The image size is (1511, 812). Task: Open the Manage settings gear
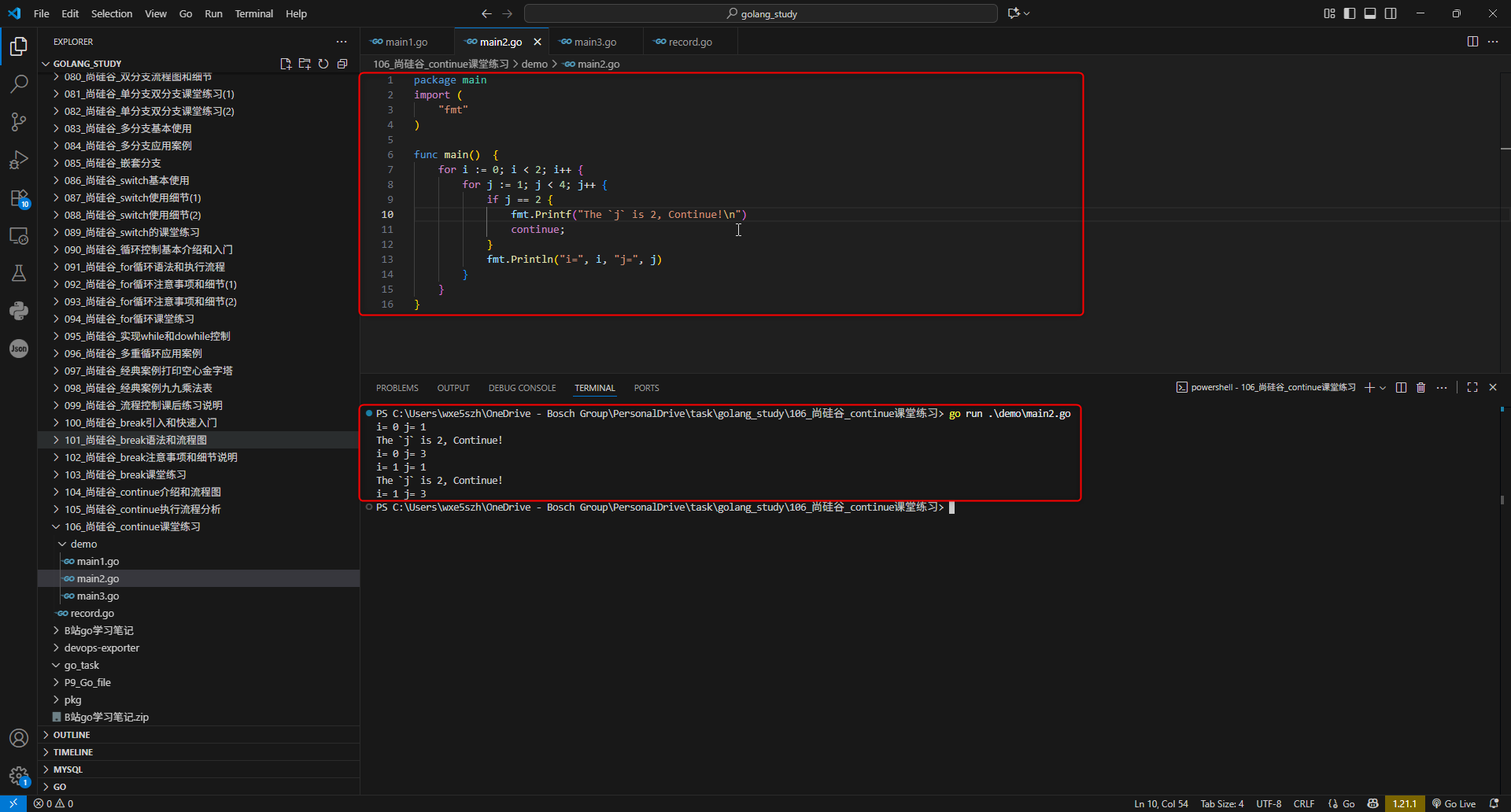(x=19, y=776)
